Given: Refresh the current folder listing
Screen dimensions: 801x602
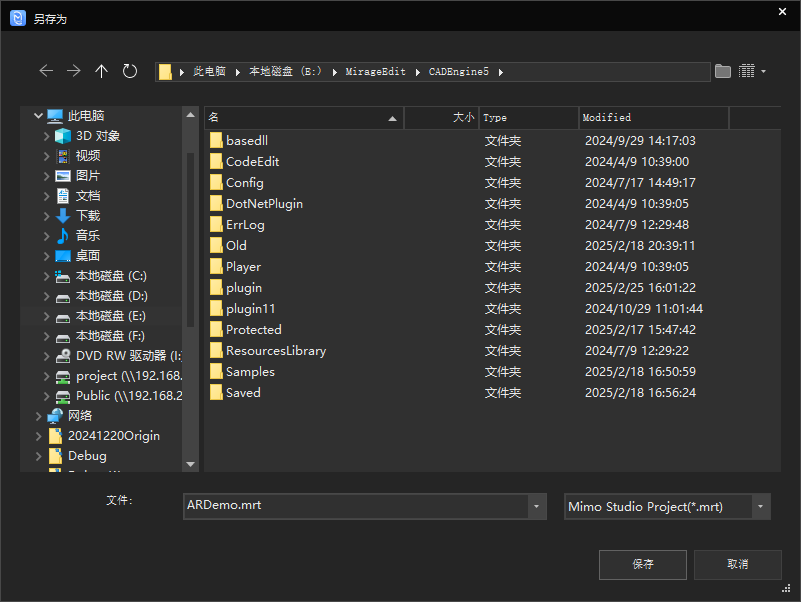Looking at the screenshot, I should (x=130, y=71).
